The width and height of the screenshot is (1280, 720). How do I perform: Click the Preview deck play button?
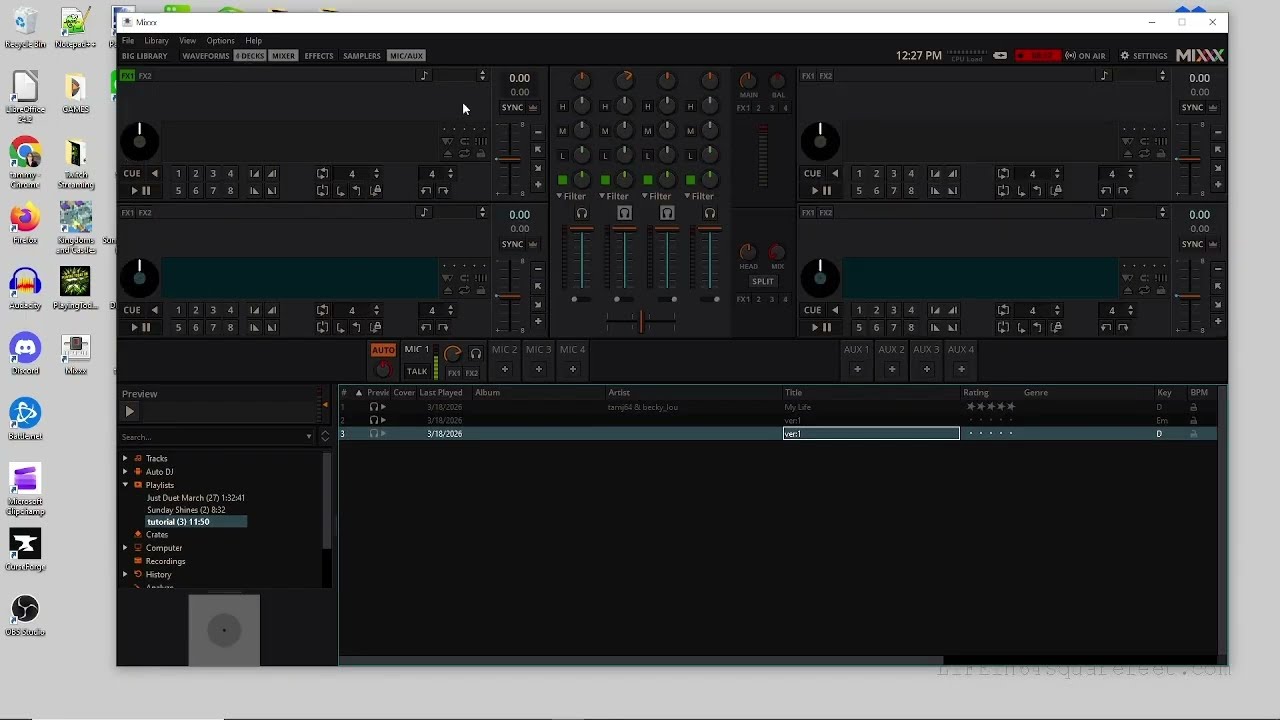pyautogui.click(x=129, y=411)
